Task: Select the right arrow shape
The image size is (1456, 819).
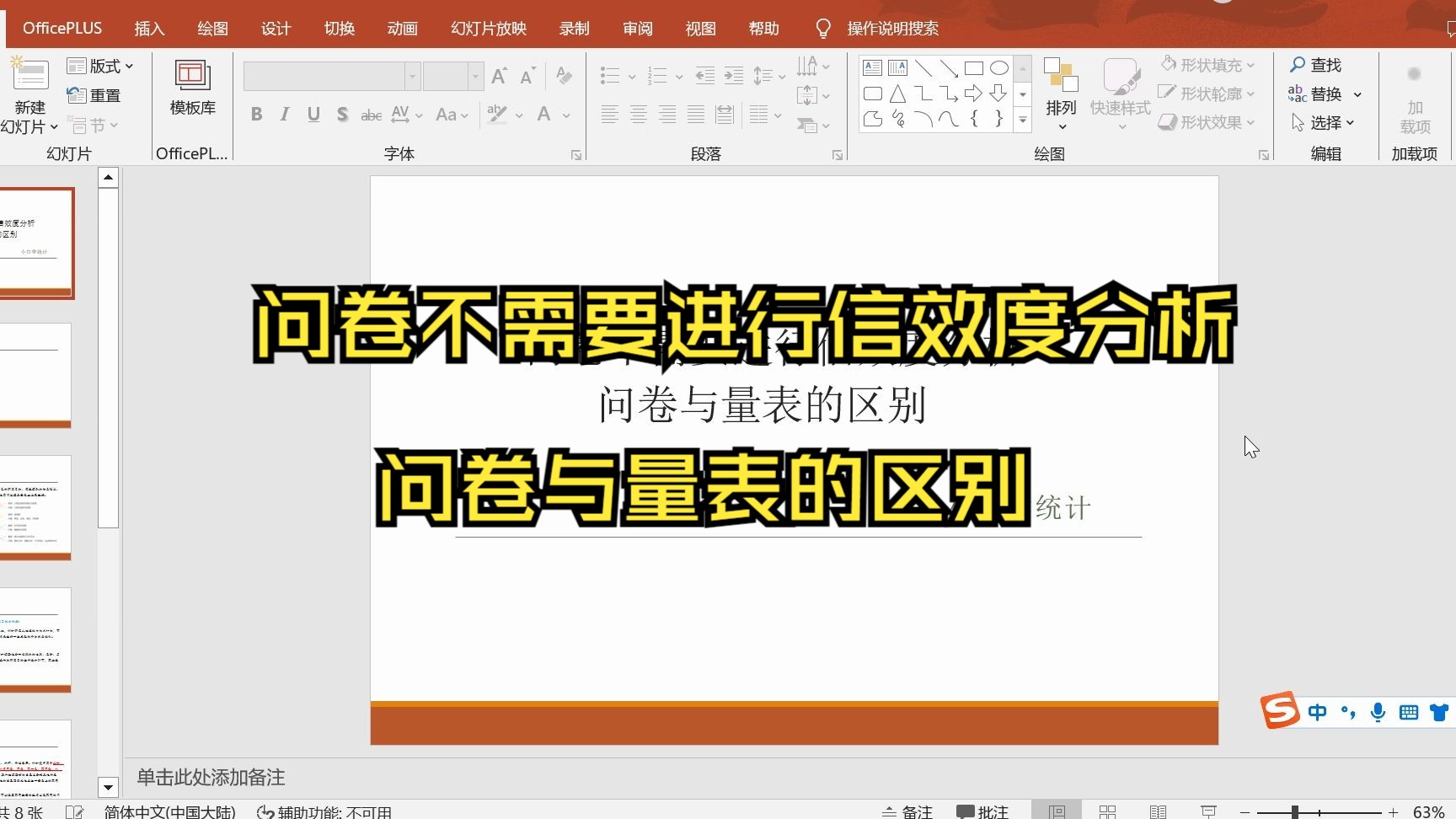Action: [974, 94]
